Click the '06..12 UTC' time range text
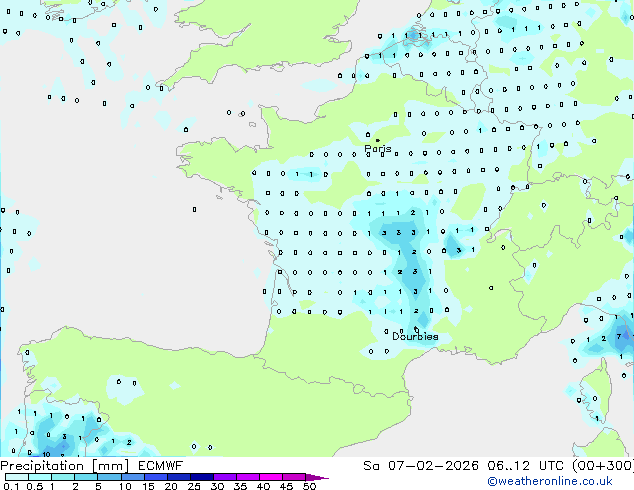The width and height of the screenshot is (634, 490). (525, 466)
